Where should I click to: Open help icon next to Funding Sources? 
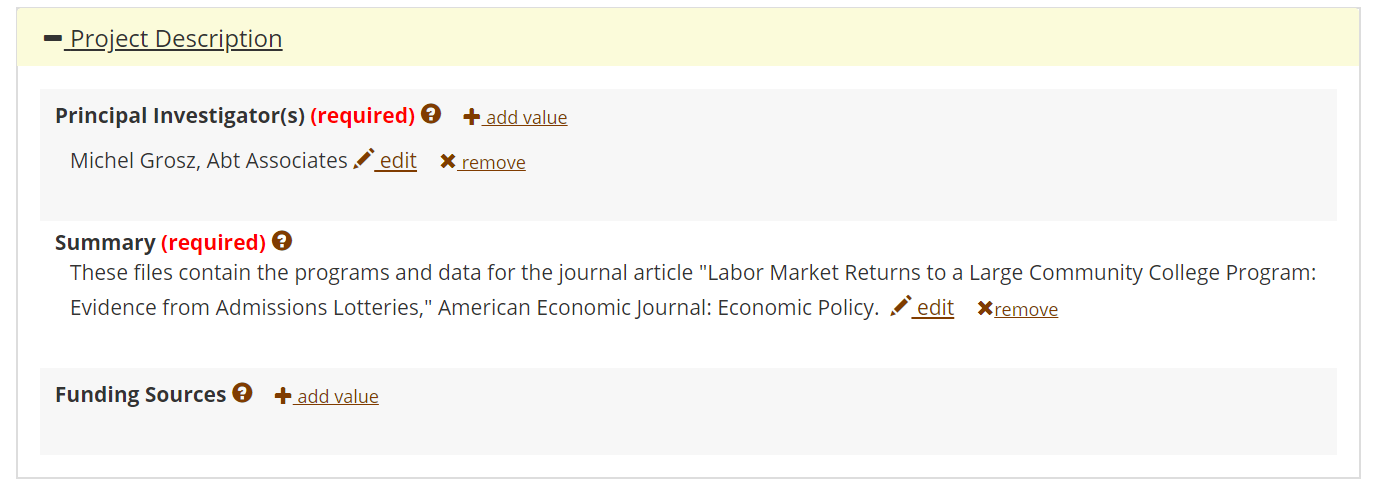coord(242,393)
